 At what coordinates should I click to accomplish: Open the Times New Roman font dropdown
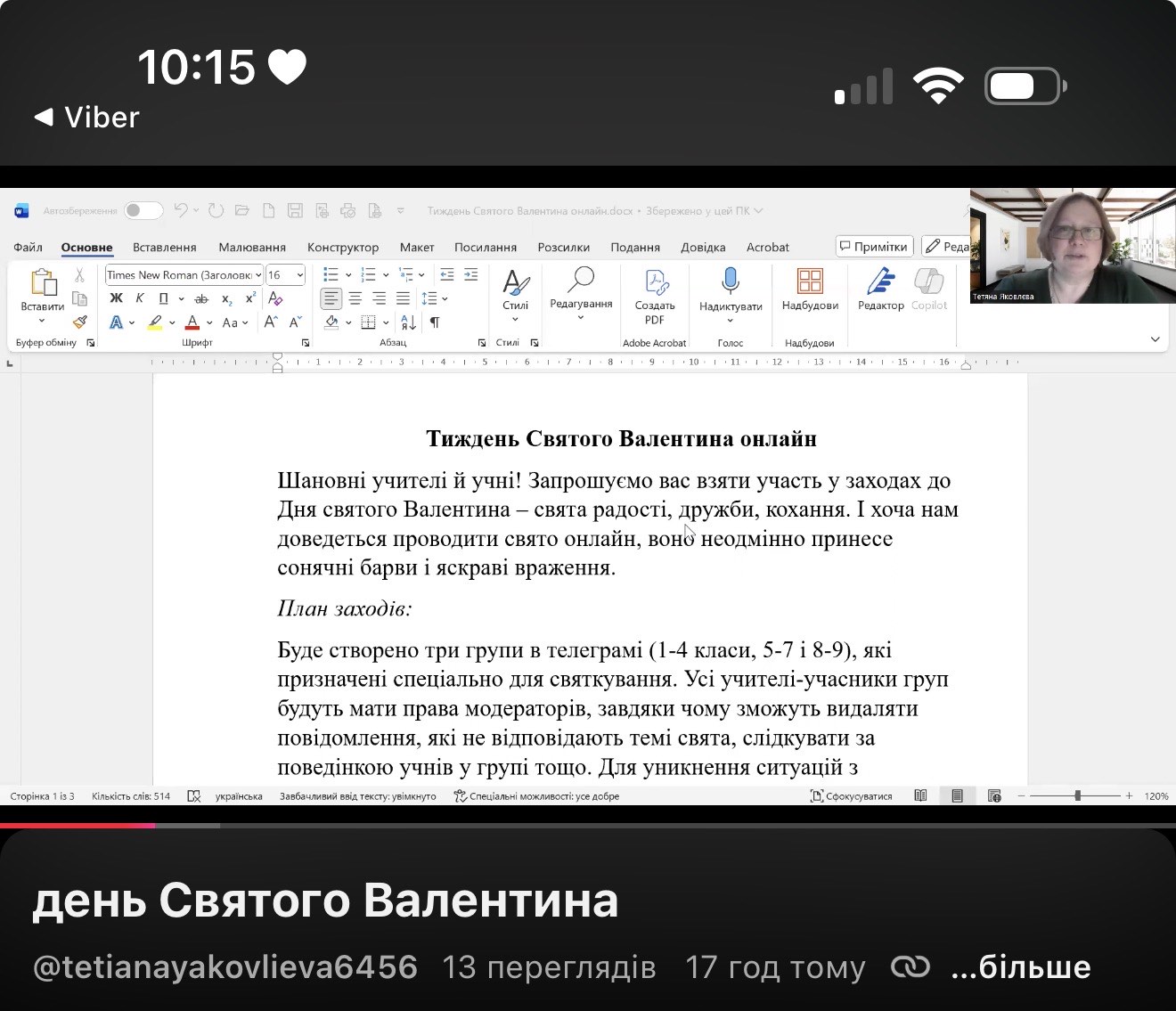[258, 275]
